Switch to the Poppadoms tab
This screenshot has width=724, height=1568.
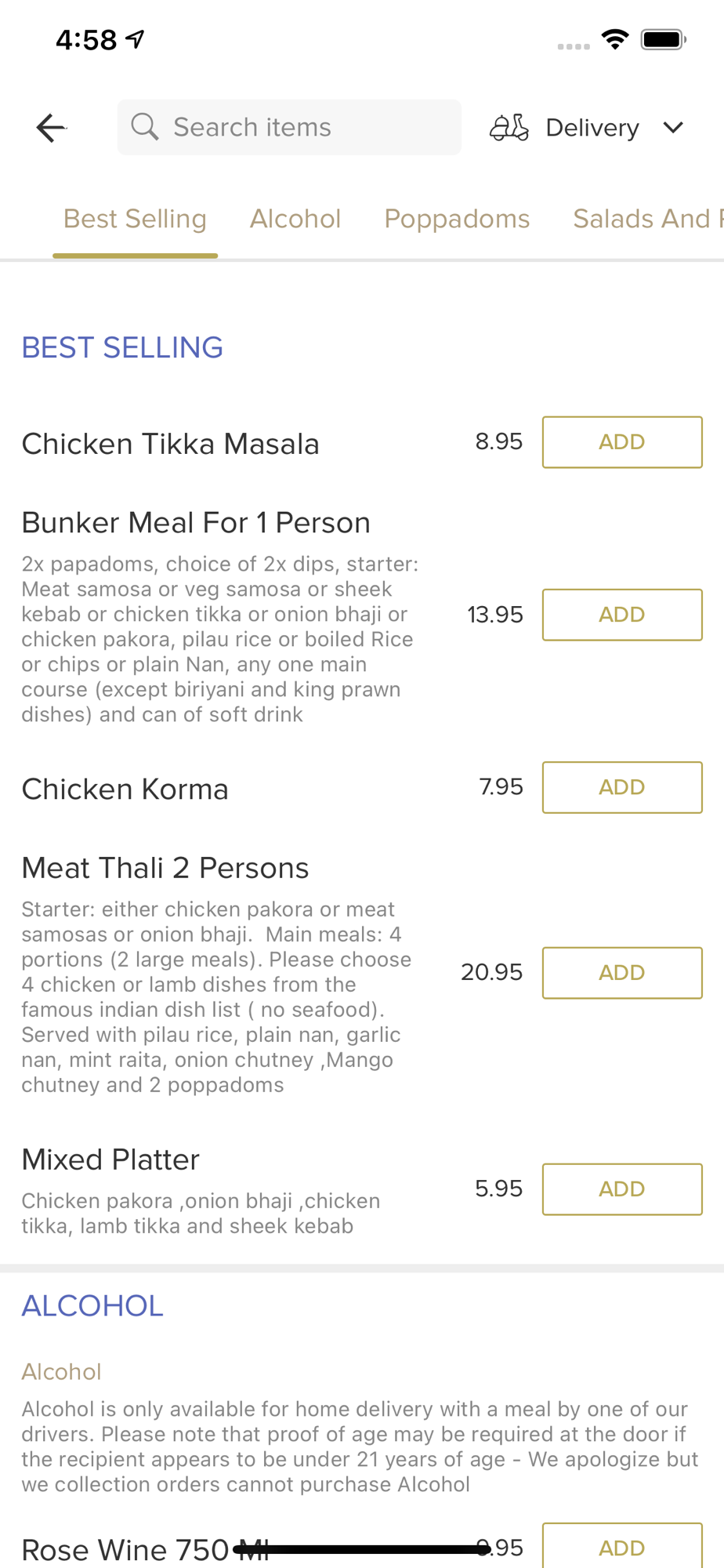click(457, 219)
